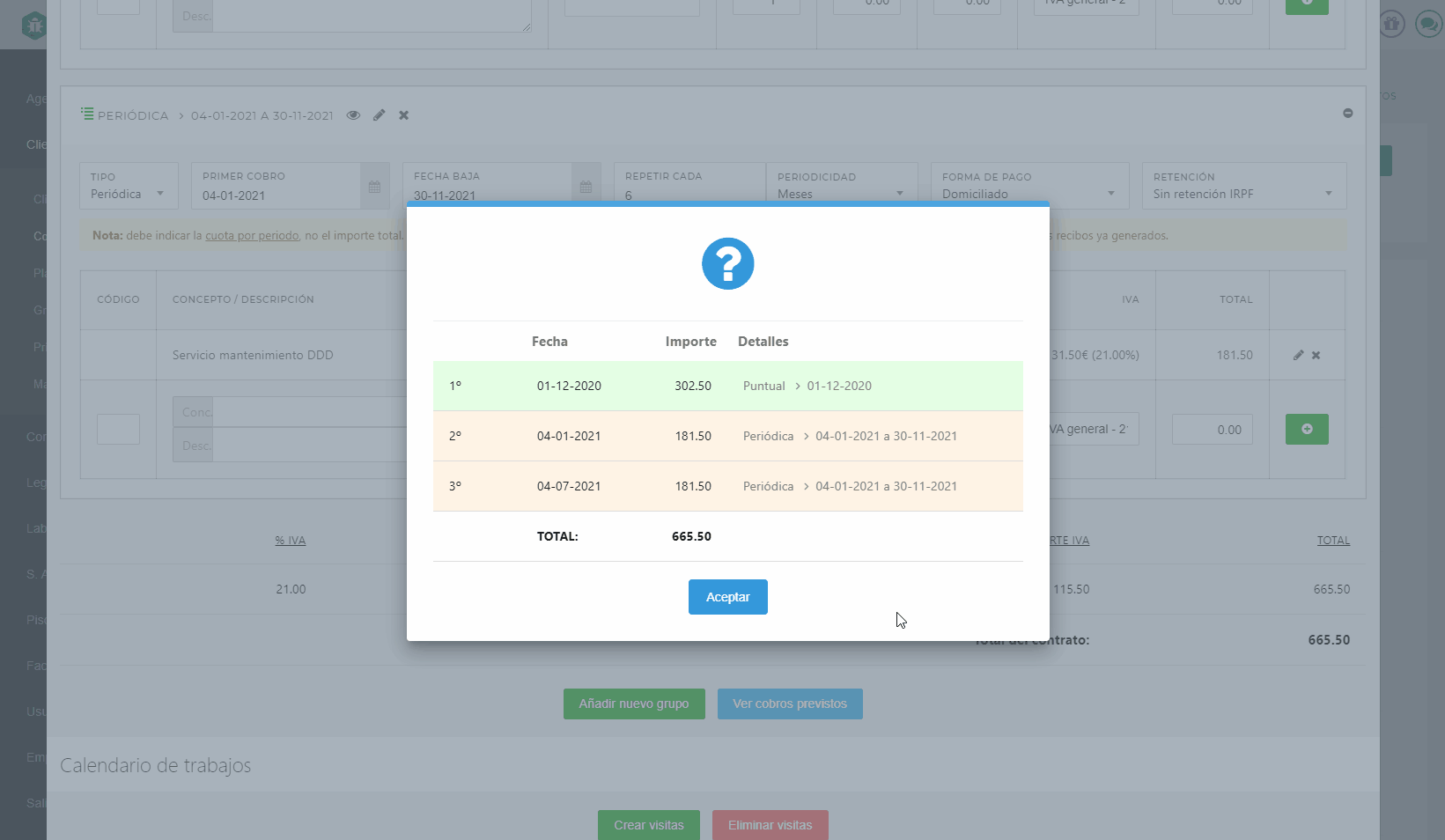Click the chat bubble icon at top right
The height and width of the screenshot is (840, 1445).
tap(1427, 24)
